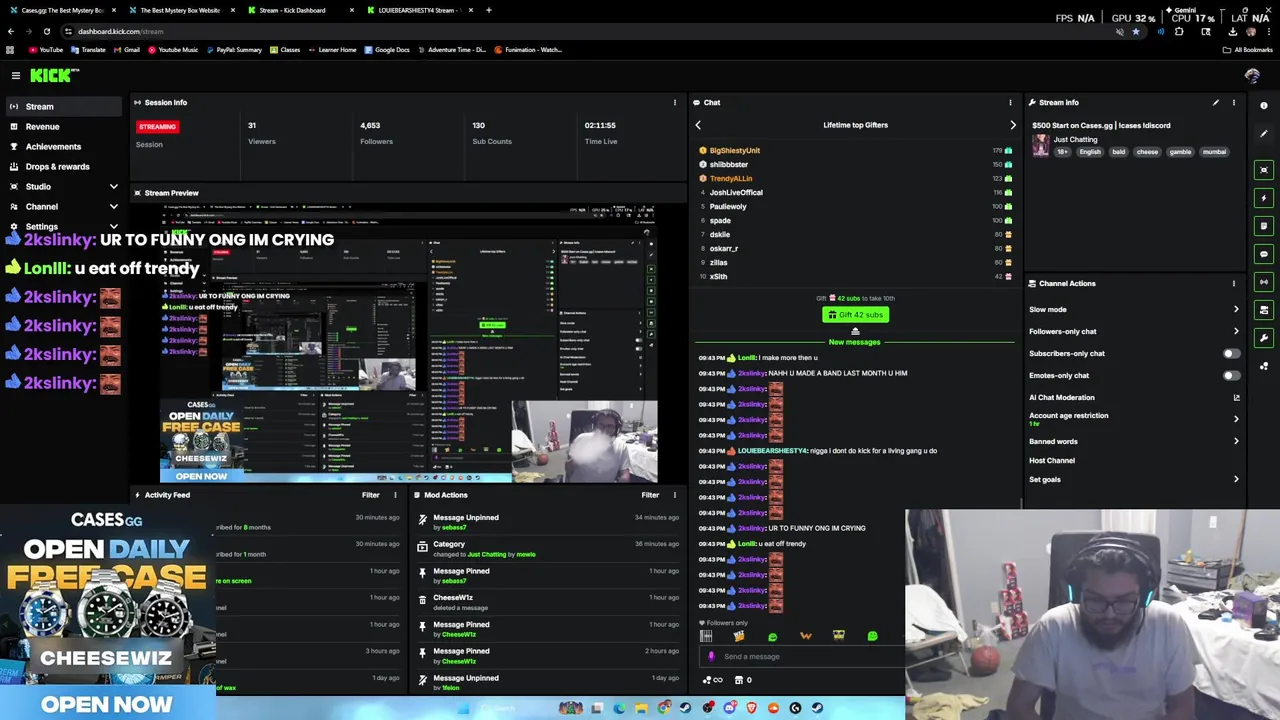1280x720 pixels.
Task: Open Steam from the taskbar
Action: coord(685,708)
